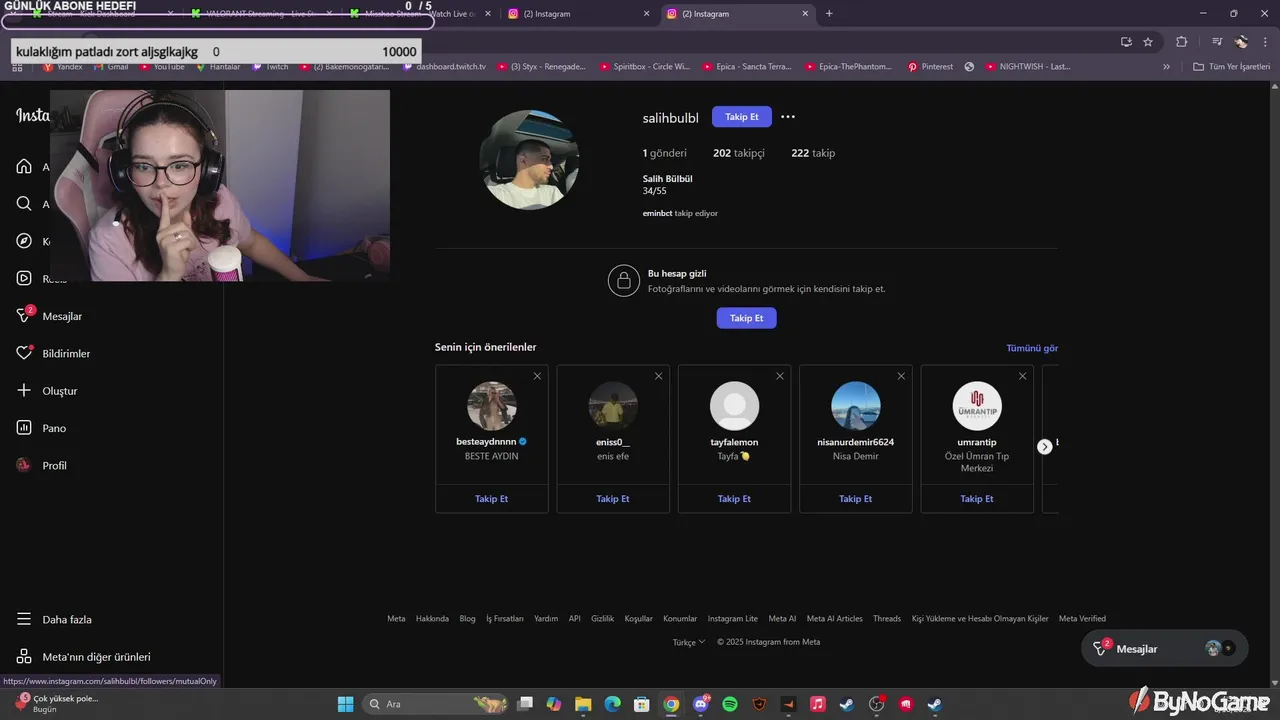The image size is (1280, 720).
Task: Open Reels via sidebar video icon
Action: pyautogui.click(x=24, y=278)
